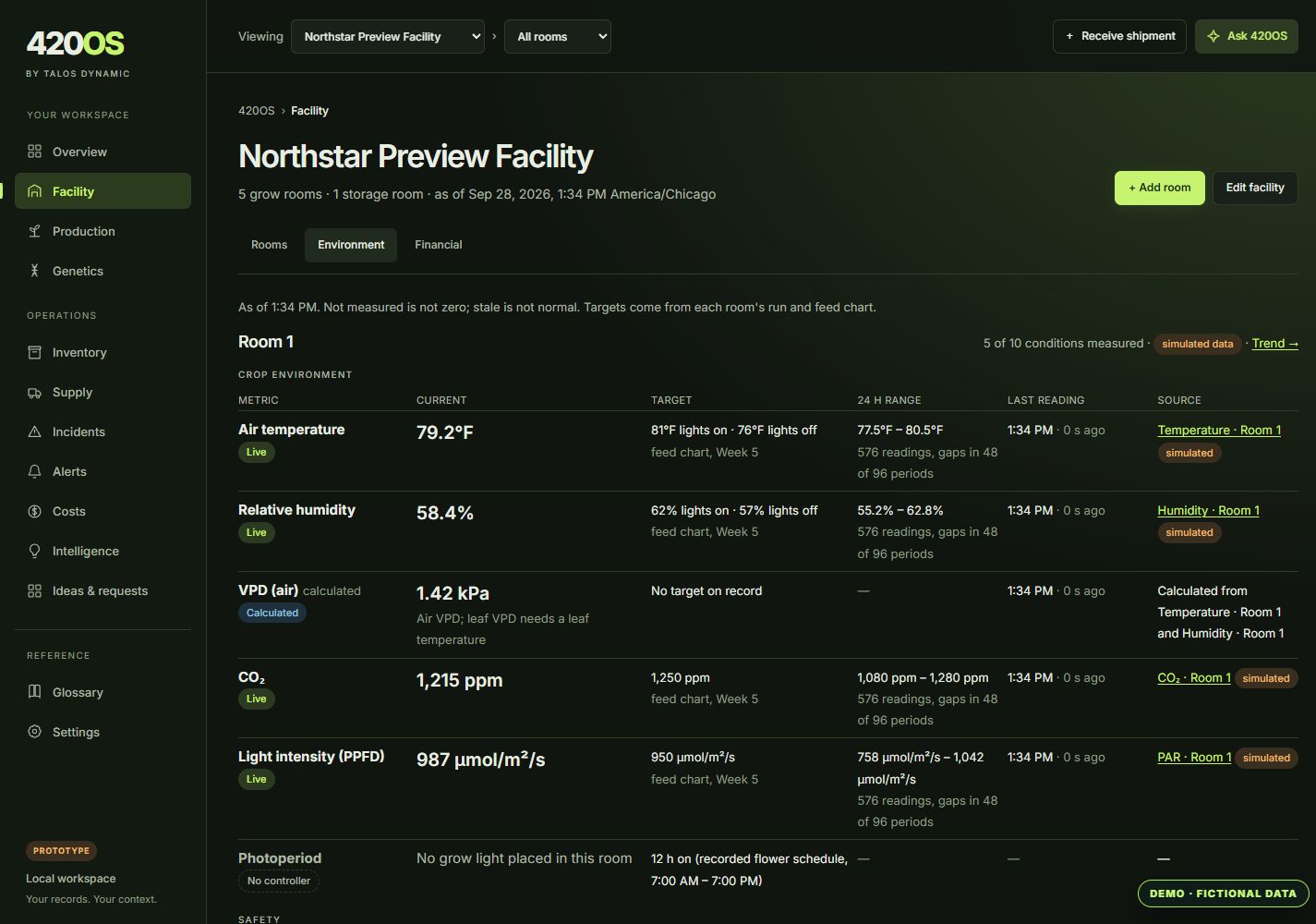Click the Overview grid icon in sidebar
The height and width of the screenshot is (924, 1316).
click(34, 152)
